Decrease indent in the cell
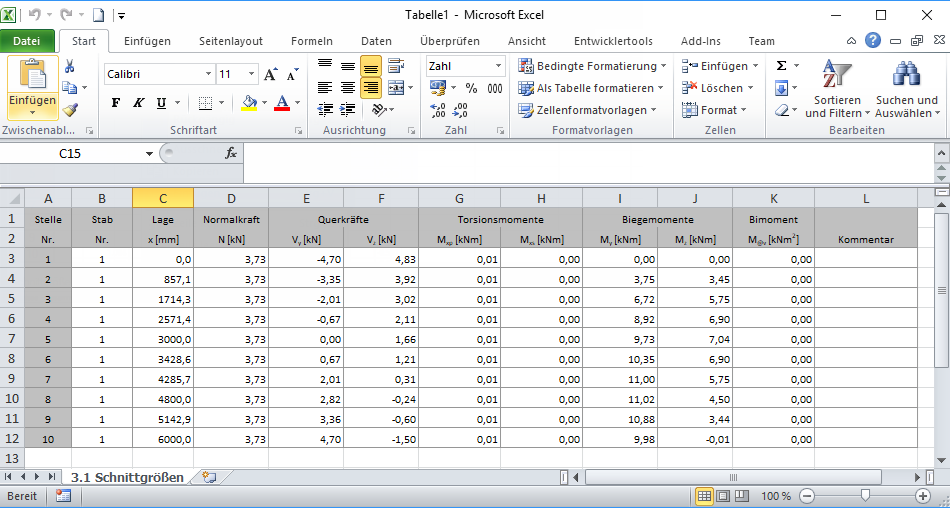The height and width of the screenshot is (508, 950). click(x=325, y=110)
